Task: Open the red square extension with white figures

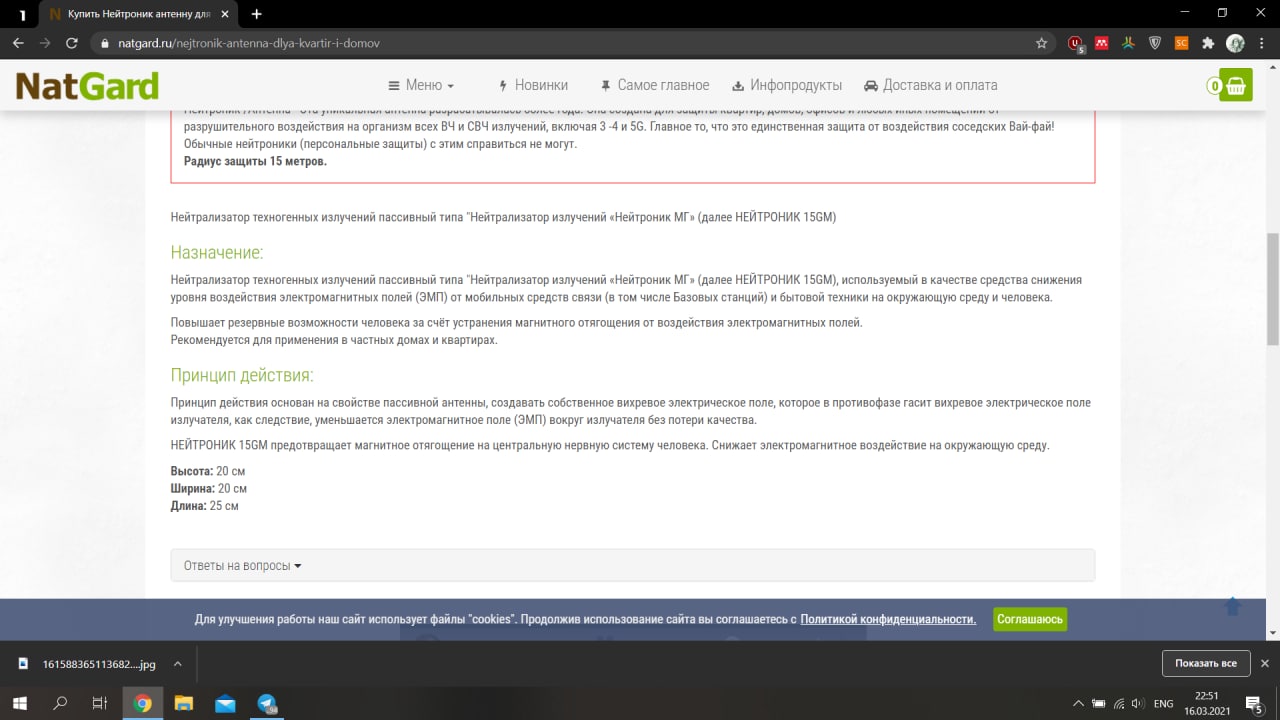Action: 1102,43
